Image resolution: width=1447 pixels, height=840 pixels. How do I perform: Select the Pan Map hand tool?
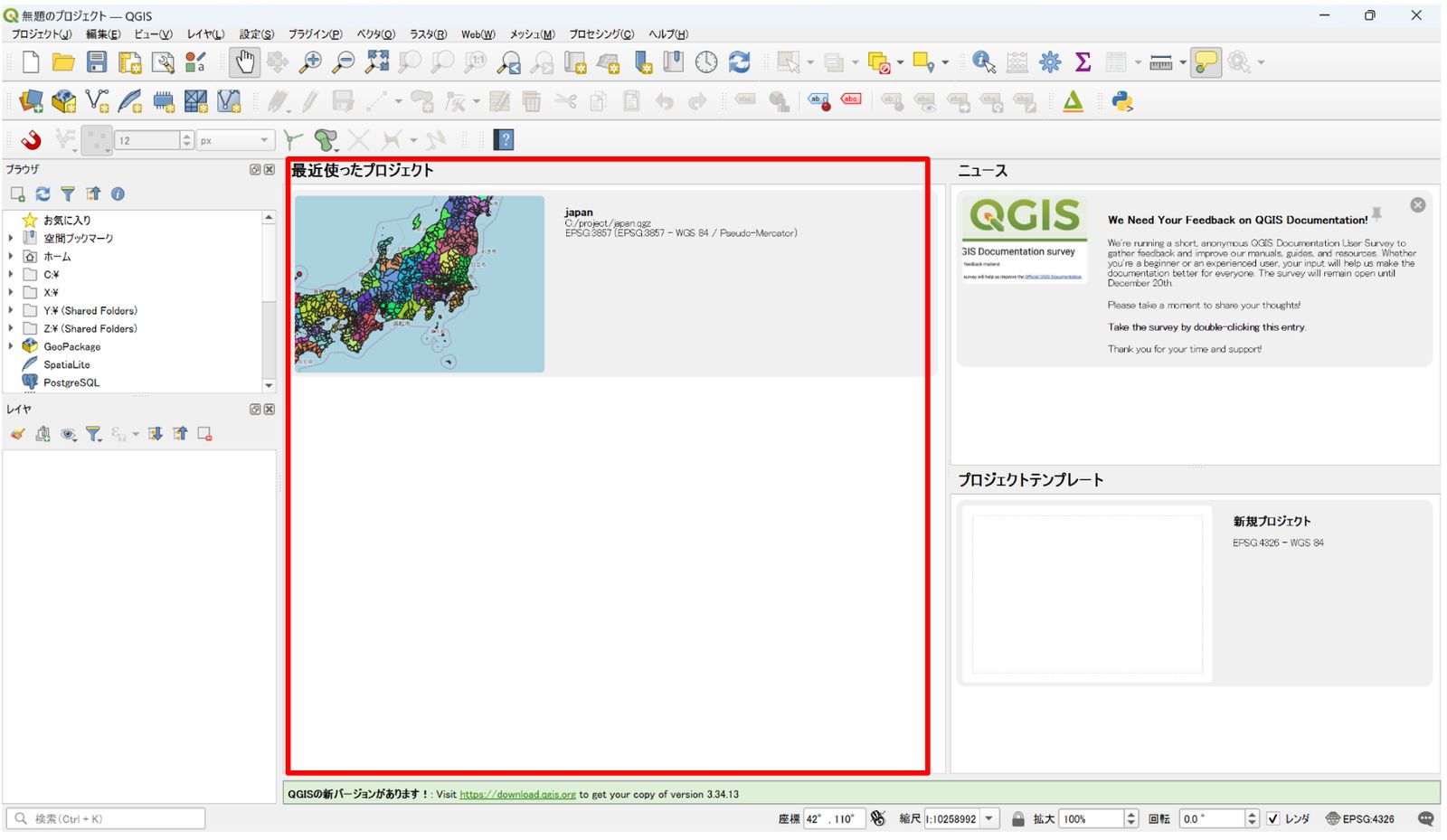[x=245, y=61]
